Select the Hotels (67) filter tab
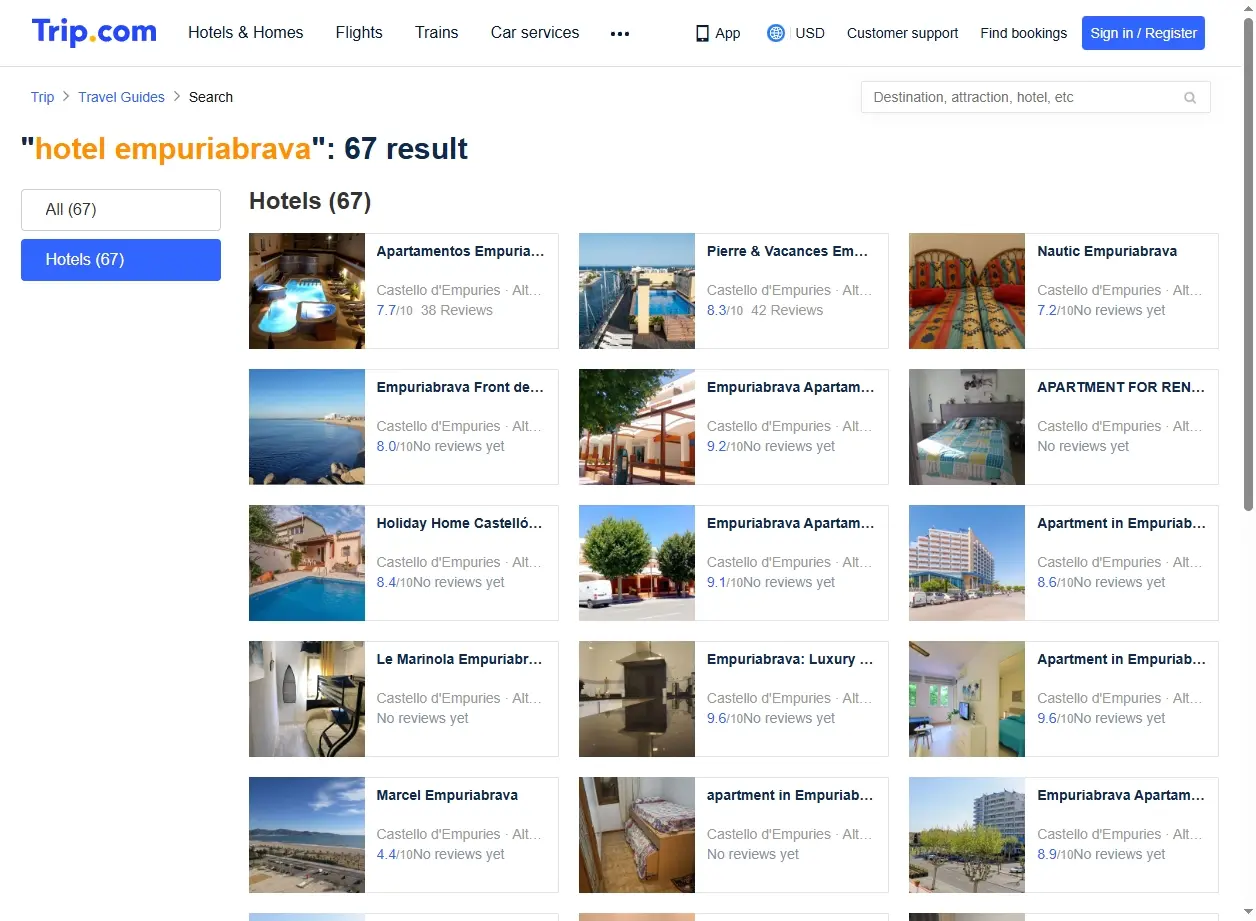Viewport: 1256px width, 921px height. click(121, 260)
